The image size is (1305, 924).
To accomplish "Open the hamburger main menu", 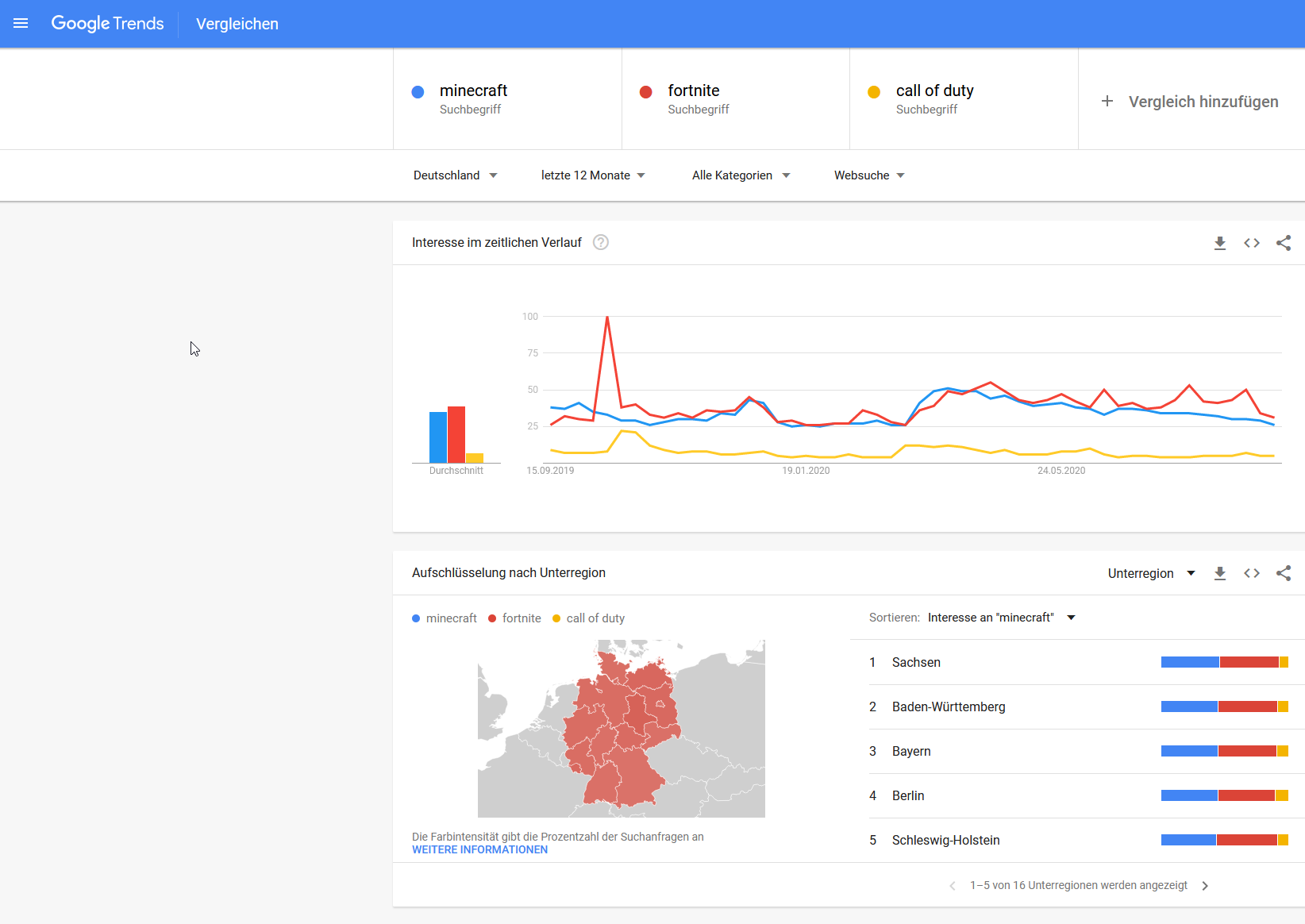I will coord(21,24).
